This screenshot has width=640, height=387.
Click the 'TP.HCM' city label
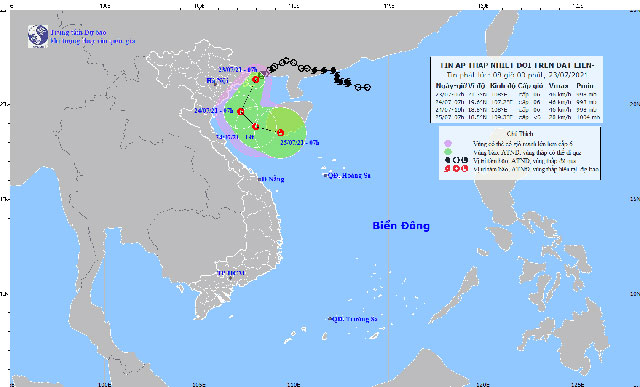point(231,273)
